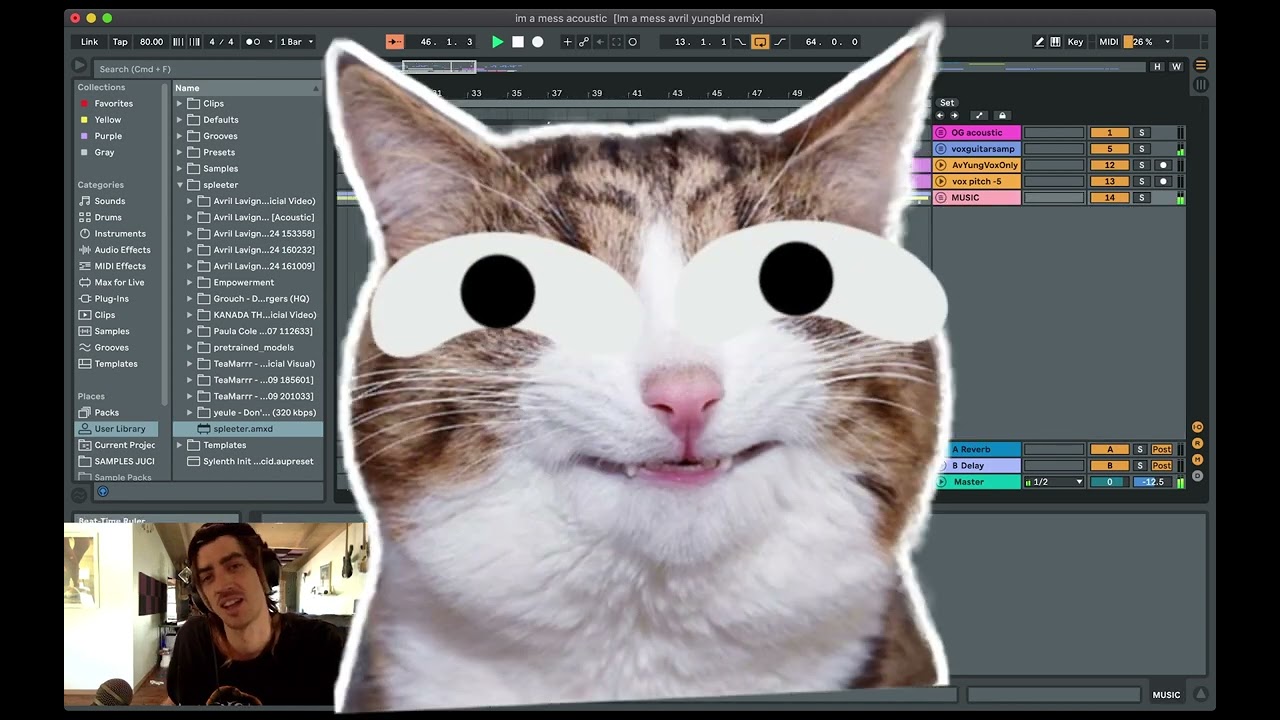Open the MIDI Effects category

pos(120,266)
